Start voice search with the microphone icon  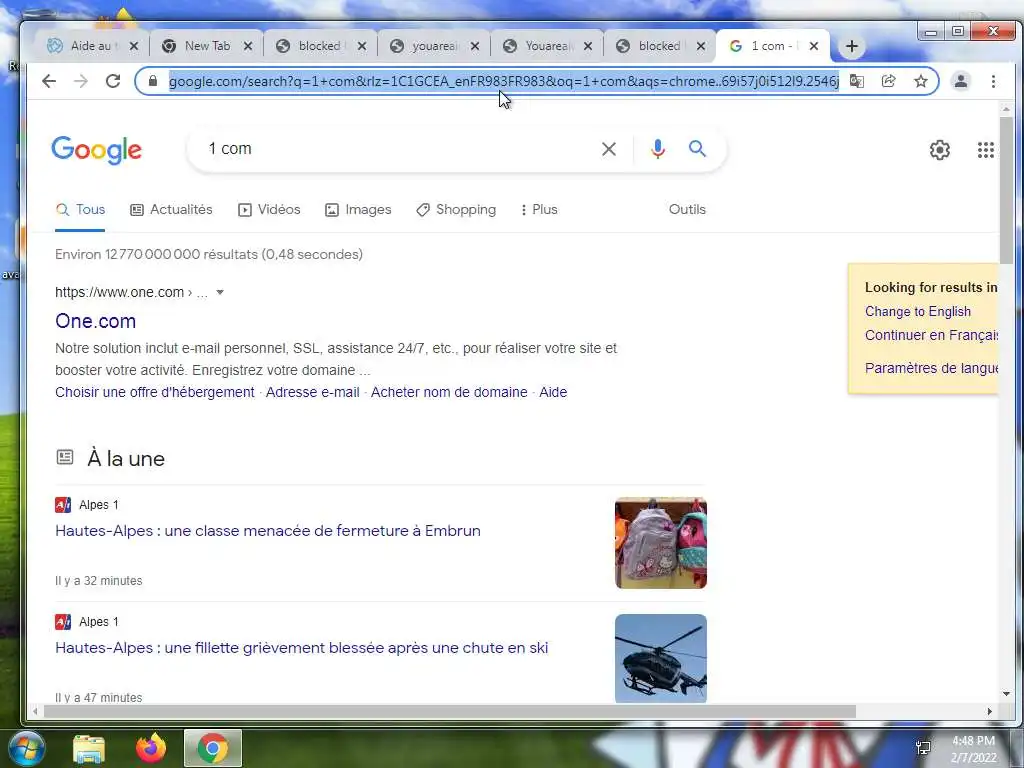[658, 149]
